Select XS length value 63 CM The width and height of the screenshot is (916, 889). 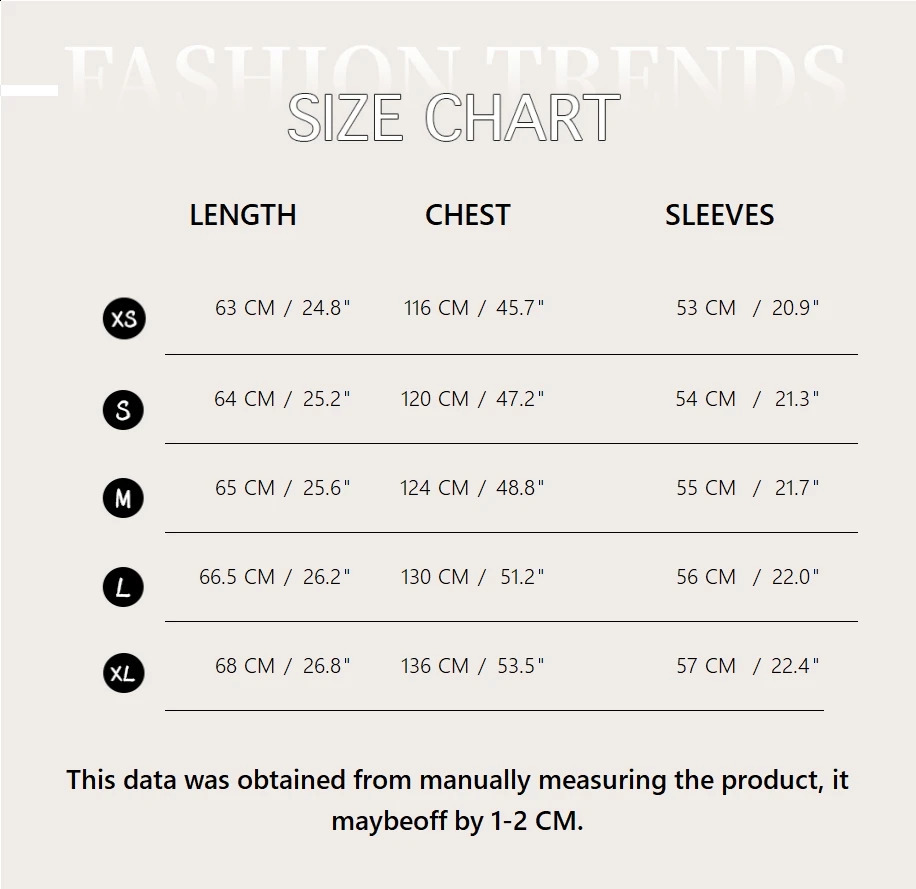(x=245, y=308)
